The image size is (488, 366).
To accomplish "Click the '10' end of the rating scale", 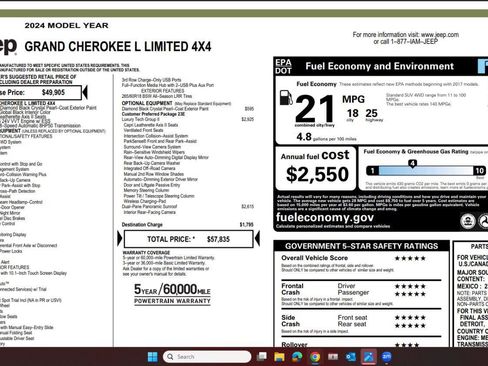I will point(479,171).
